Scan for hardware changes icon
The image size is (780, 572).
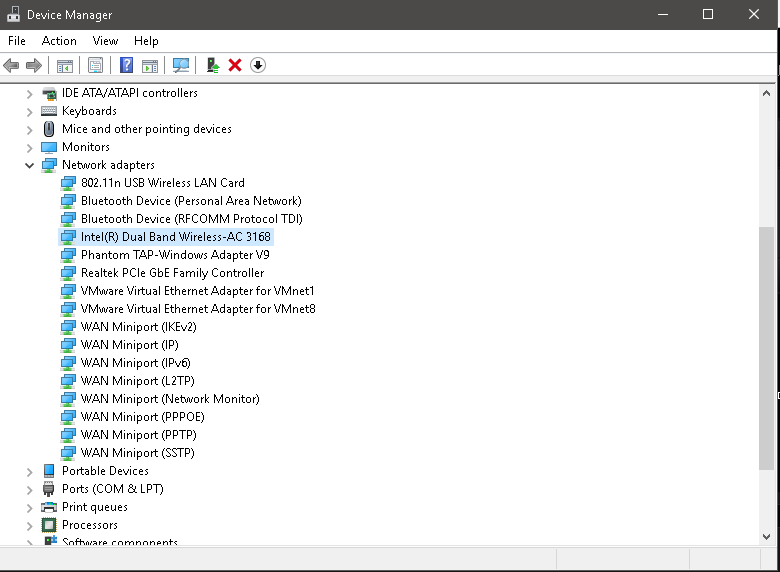click(181, 65)
